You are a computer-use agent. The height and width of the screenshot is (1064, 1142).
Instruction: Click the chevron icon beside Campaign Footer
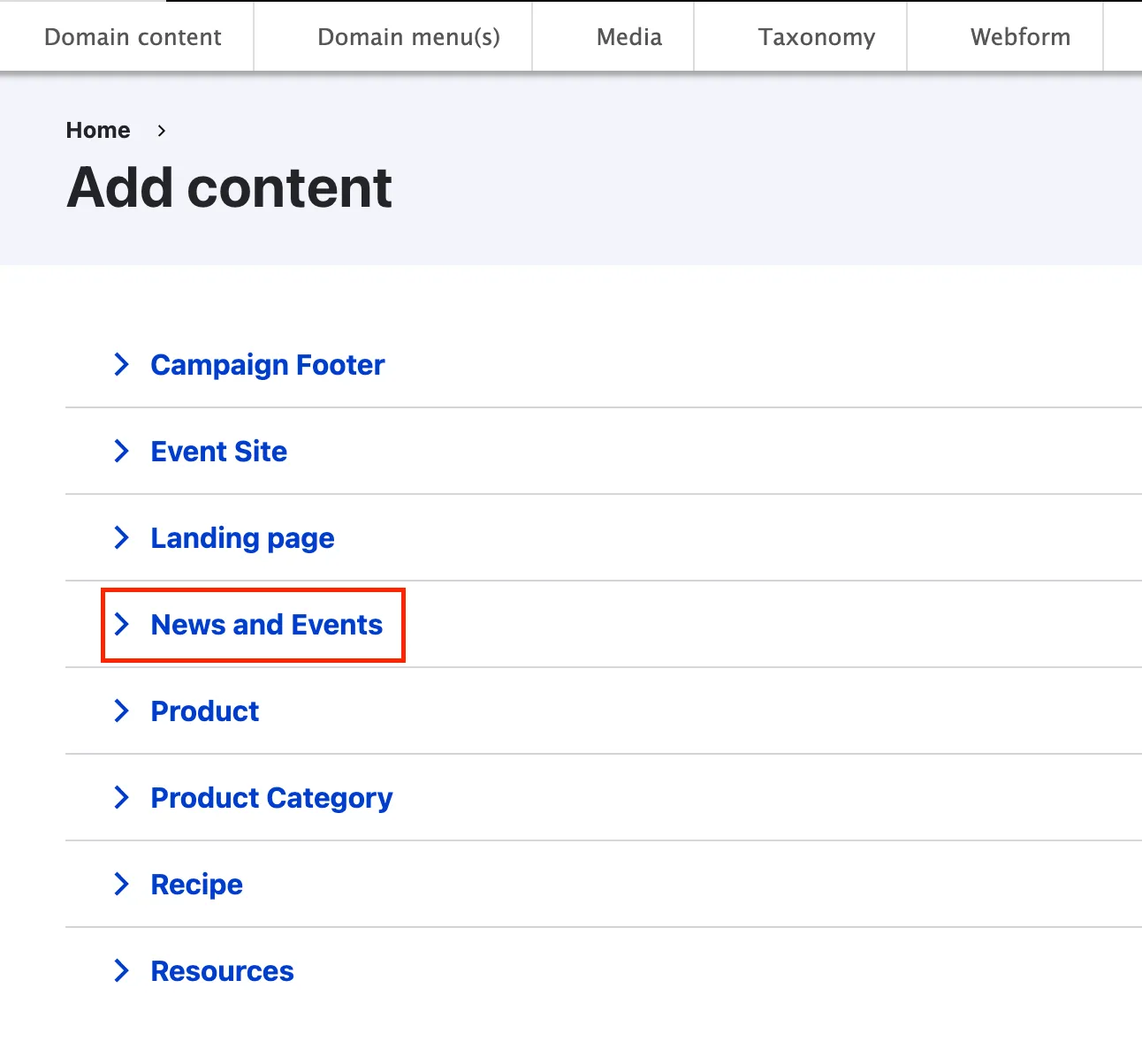point(122,364)
